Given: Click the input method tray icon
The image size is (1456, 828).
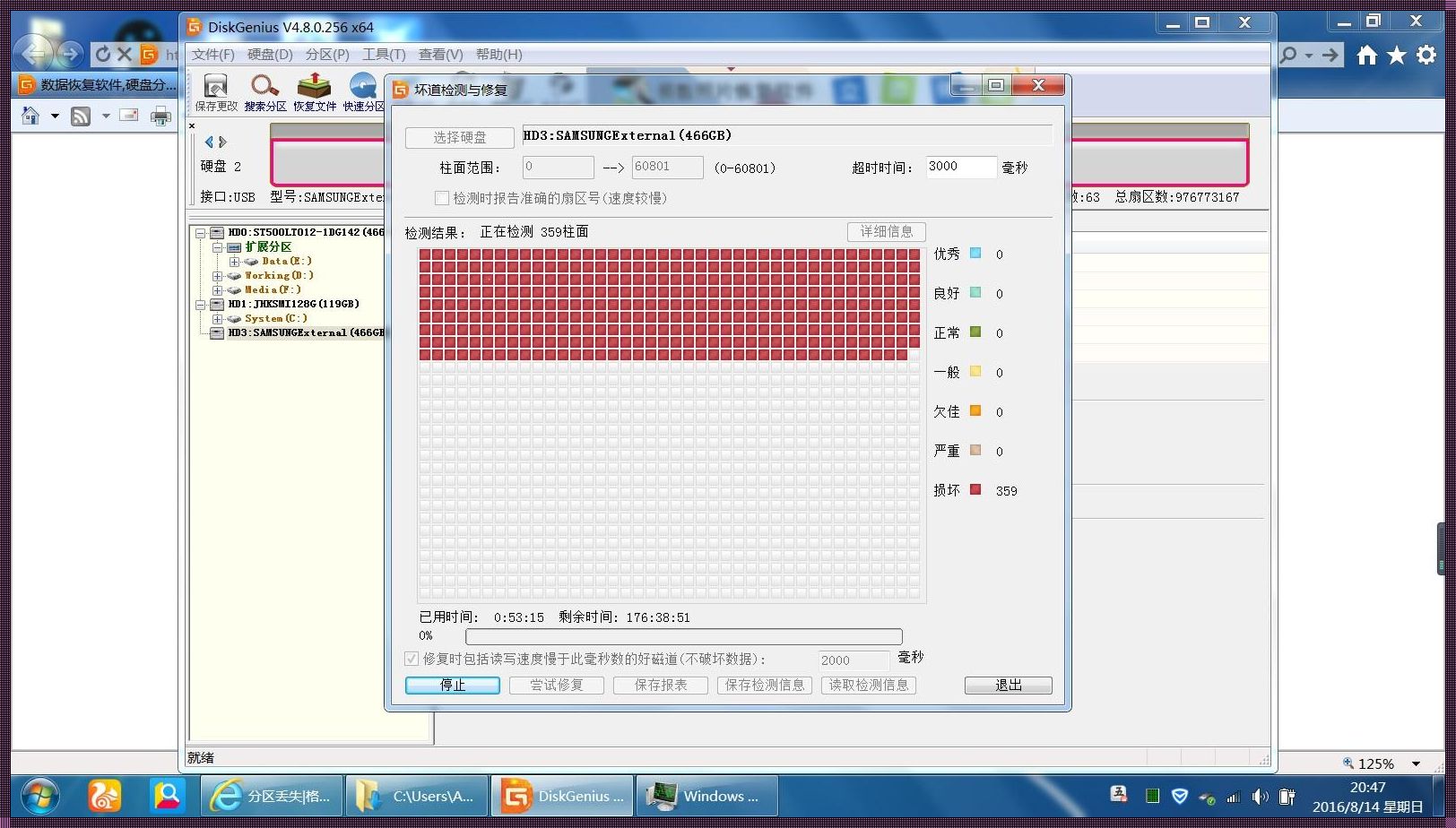Looking at the screenshot, I should point(1119,794).
